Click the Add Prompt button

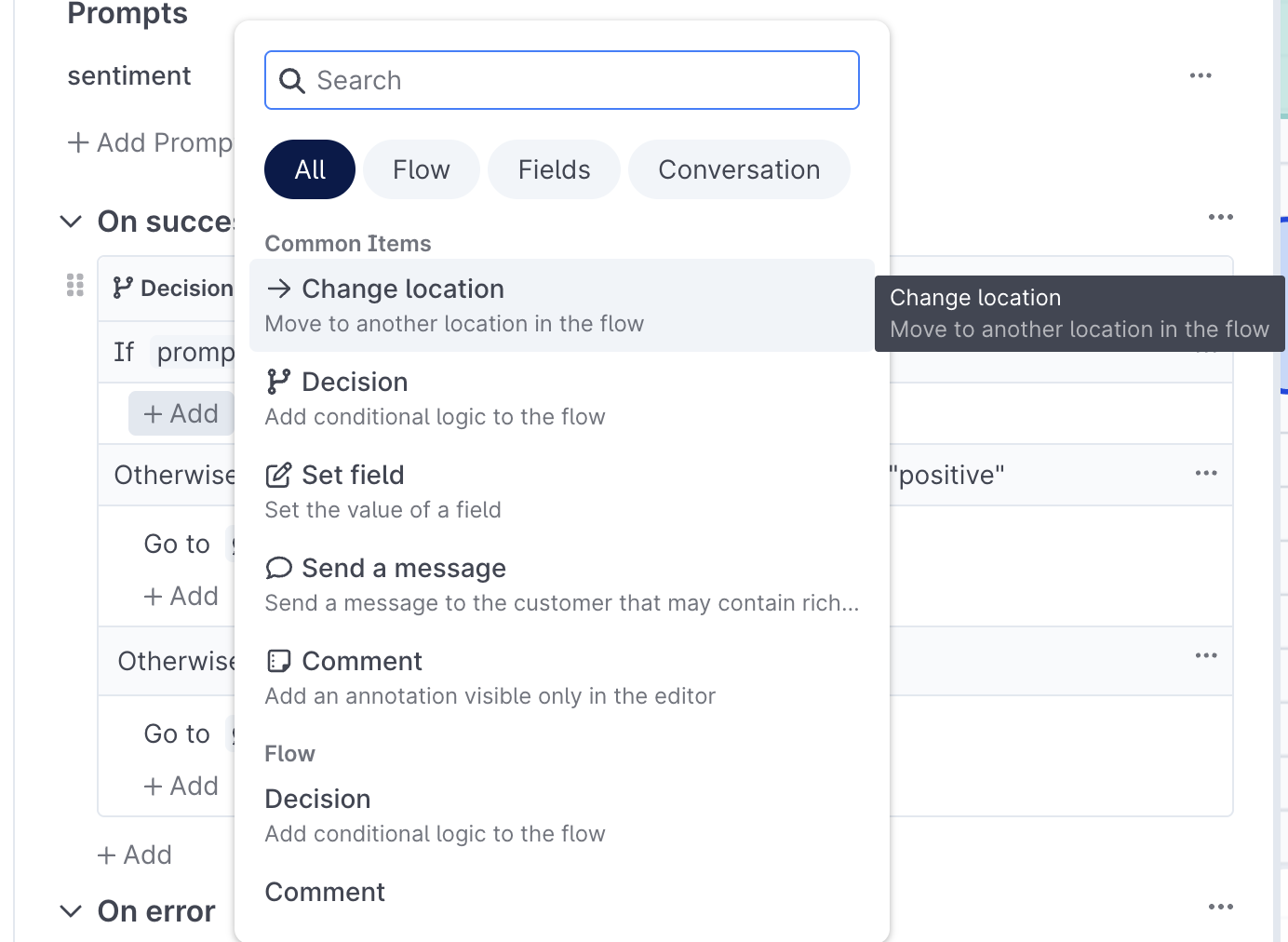[x=150, y=142]
